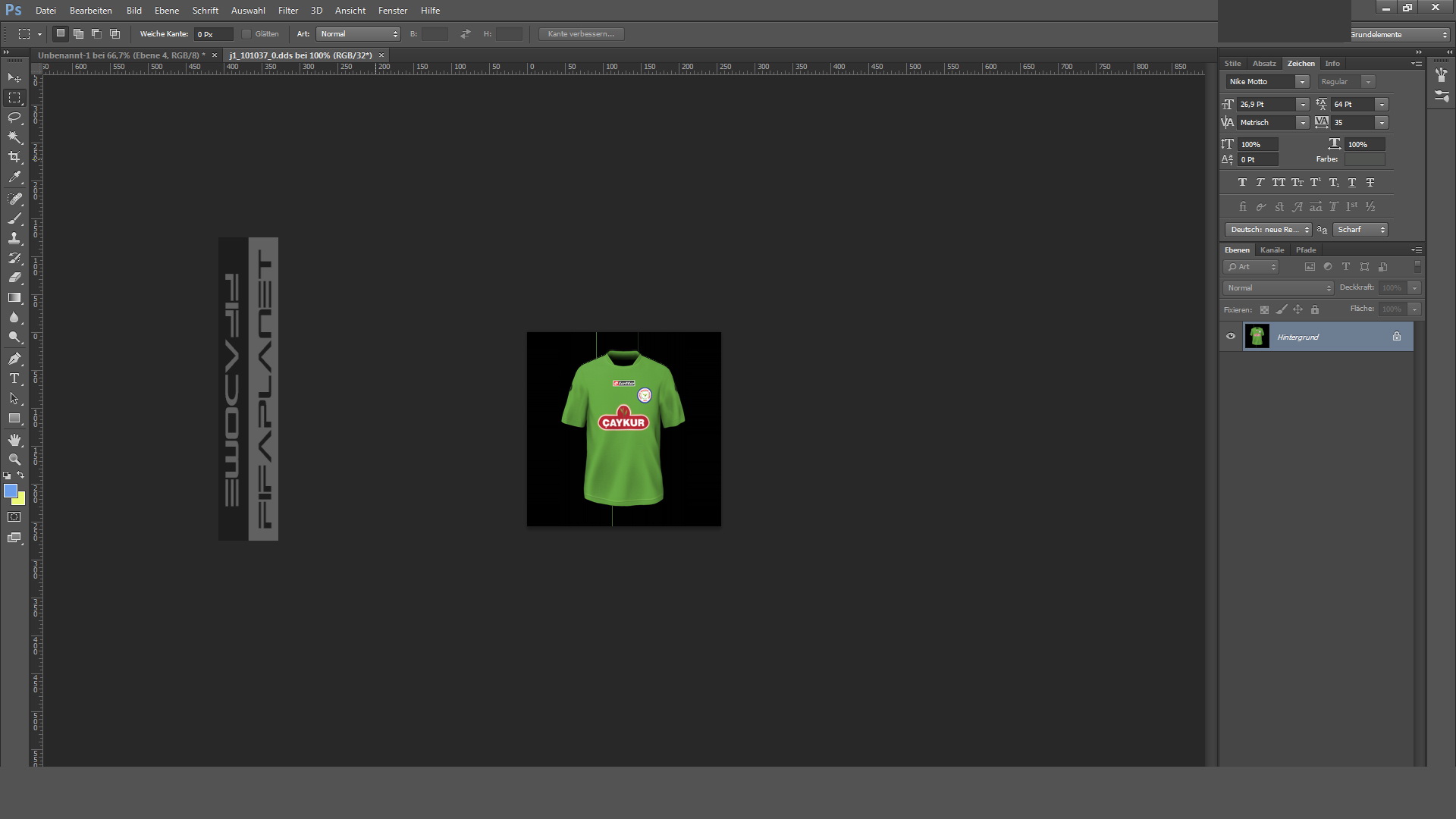The image size is (1456, 819).
Task: Select the Clone Stamp tool
Action: tap(14, 238)
